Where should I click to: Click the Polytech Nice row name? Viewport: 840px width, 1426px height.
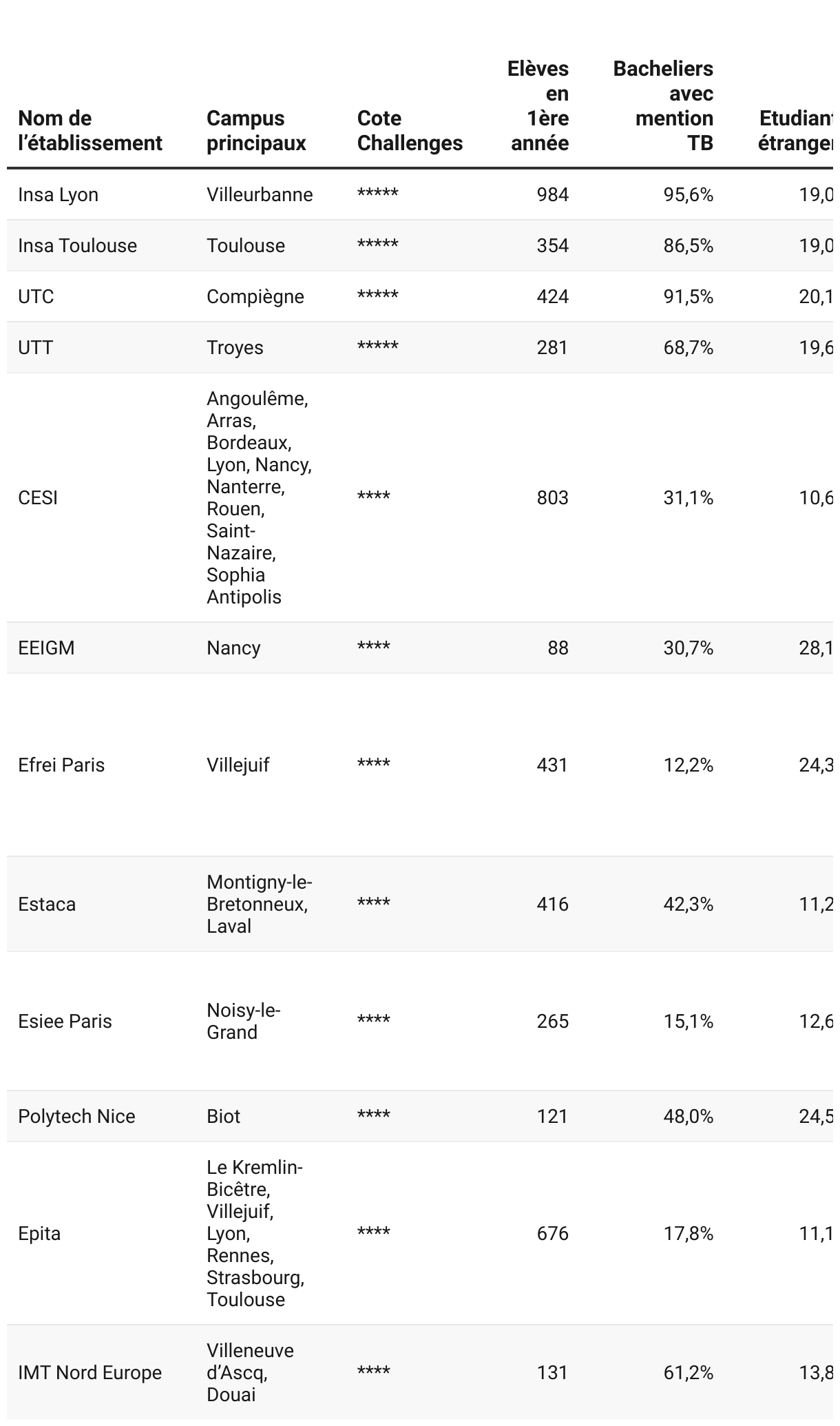point(76,1117)
